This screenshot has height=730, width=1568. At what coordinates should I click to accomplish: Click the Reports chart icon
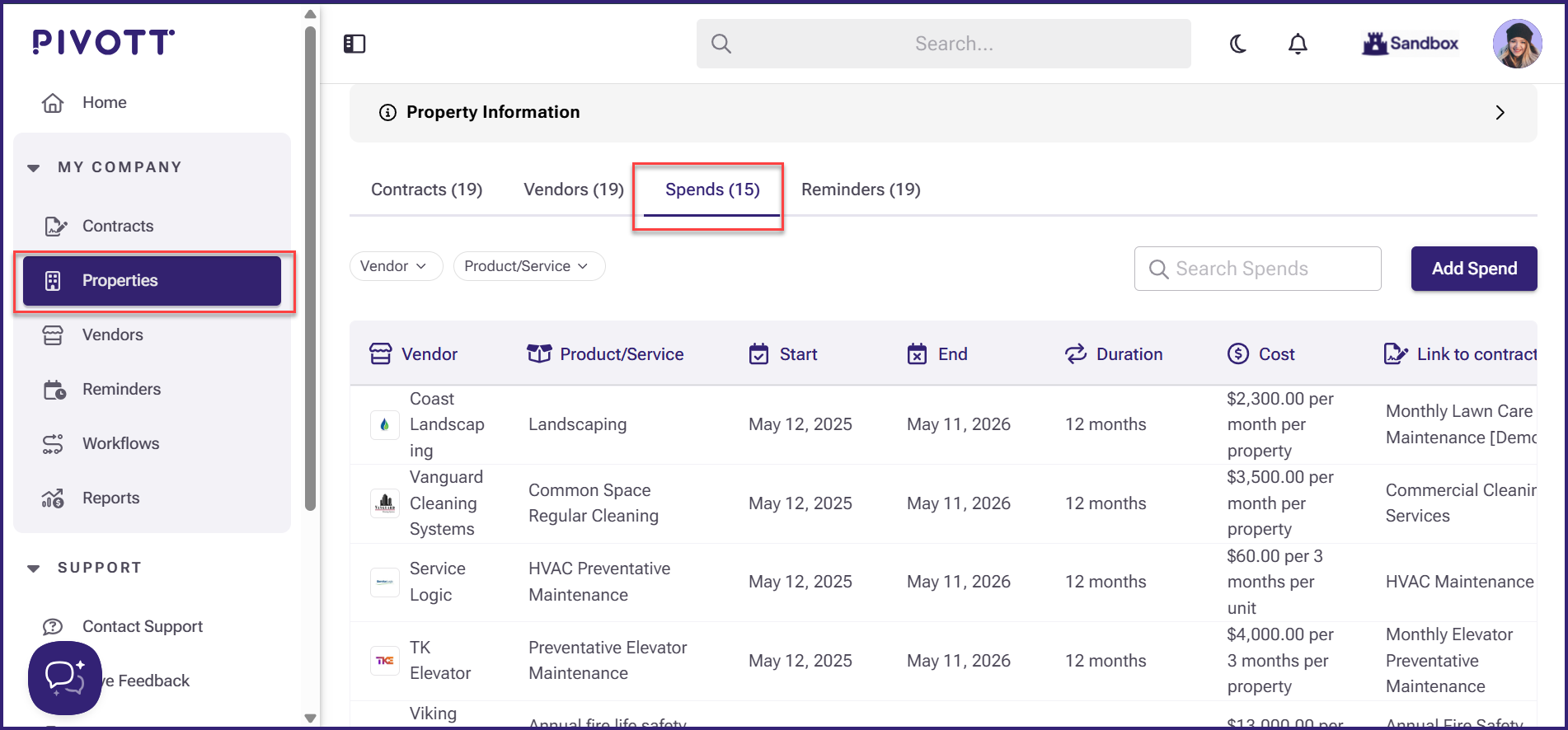53,498
